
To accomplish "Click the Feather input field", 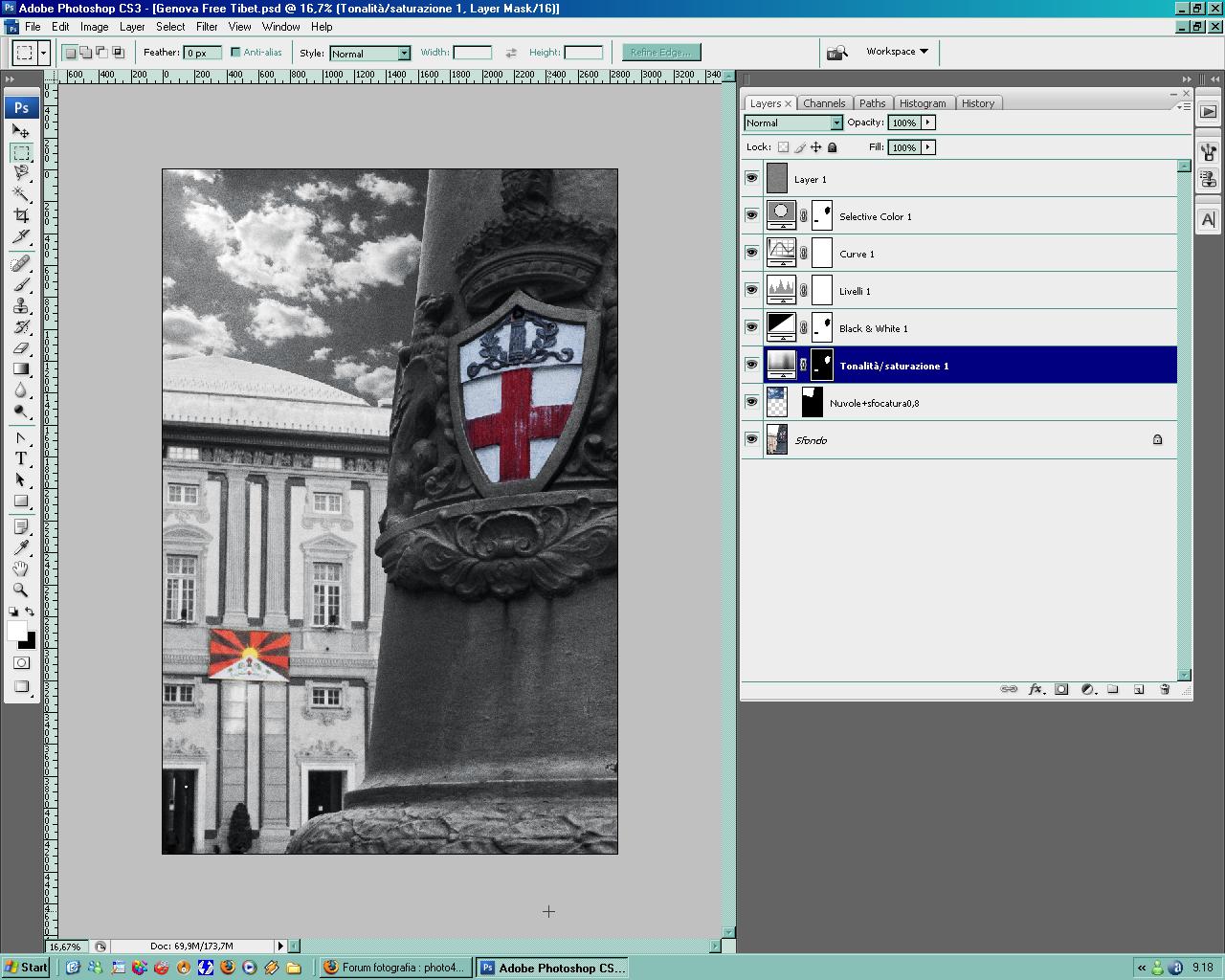I will tap(203, 53).
